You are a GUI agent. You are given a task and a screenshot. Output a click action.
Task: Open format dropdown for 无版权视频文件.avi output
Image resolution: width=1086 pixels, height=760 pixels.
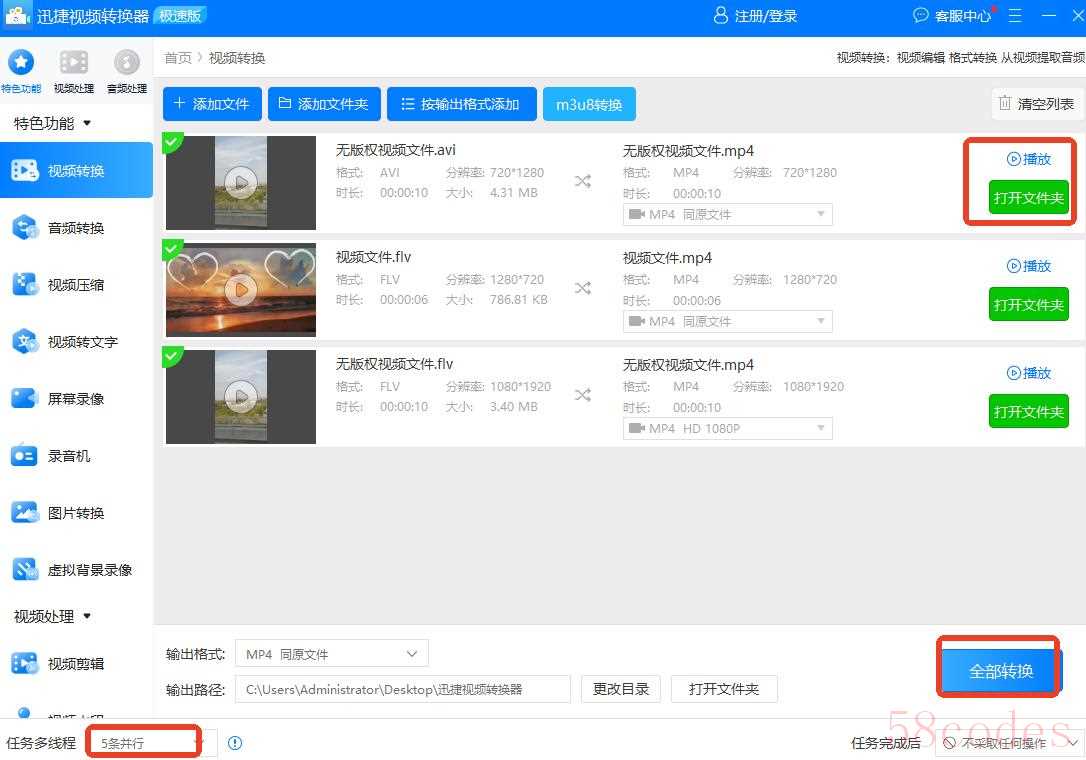click(727, 215)
